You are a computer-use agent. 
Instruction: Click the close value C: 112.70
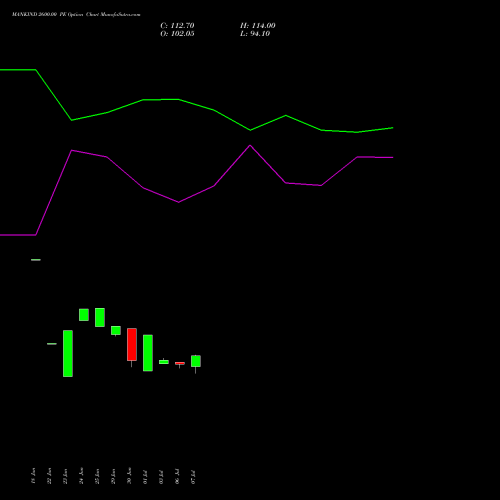(x=177, y=26)
